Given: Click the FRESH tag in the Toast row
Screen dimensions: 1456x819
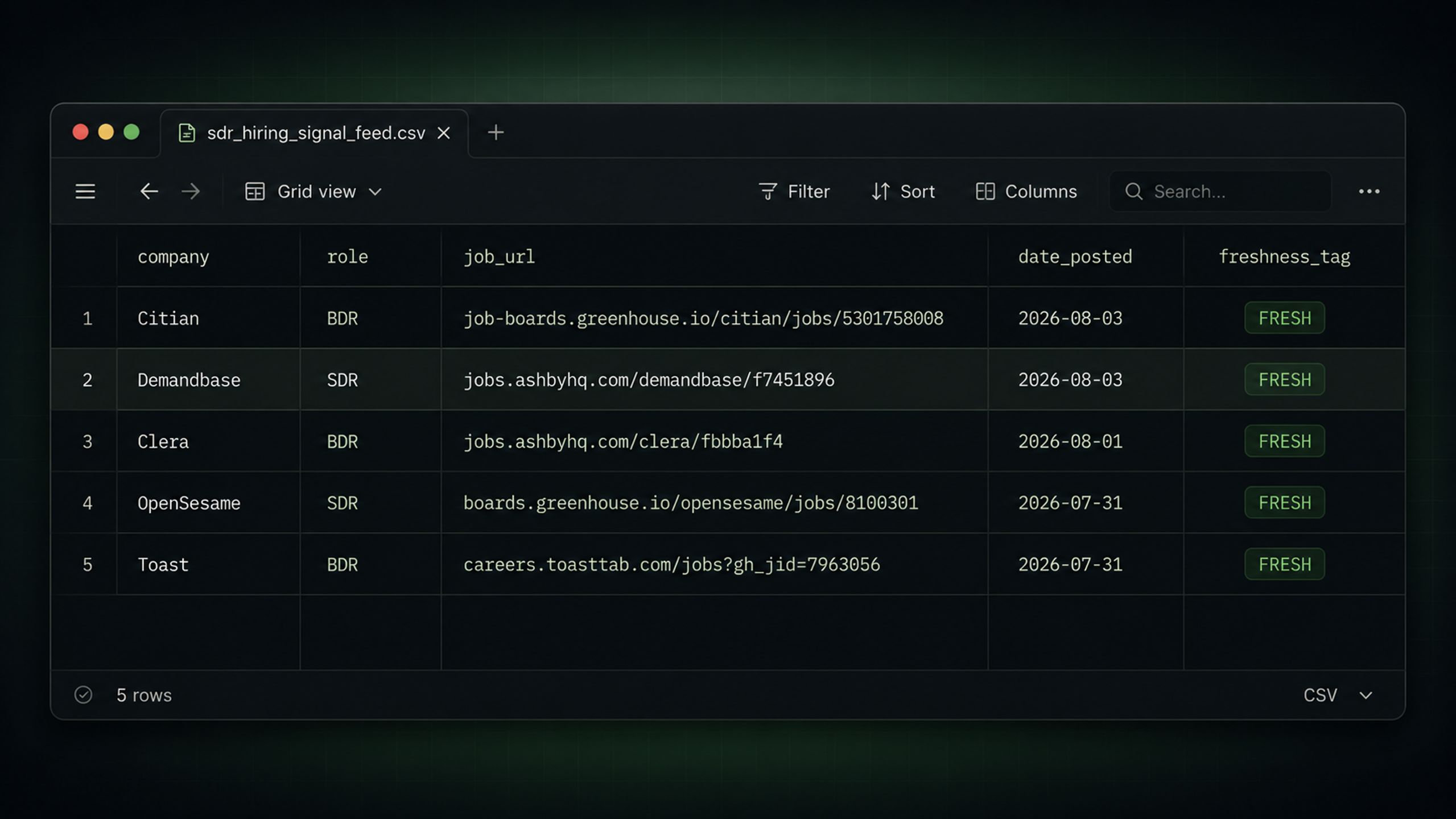Looking at the screenshot, I should (x=1284, y=564).
